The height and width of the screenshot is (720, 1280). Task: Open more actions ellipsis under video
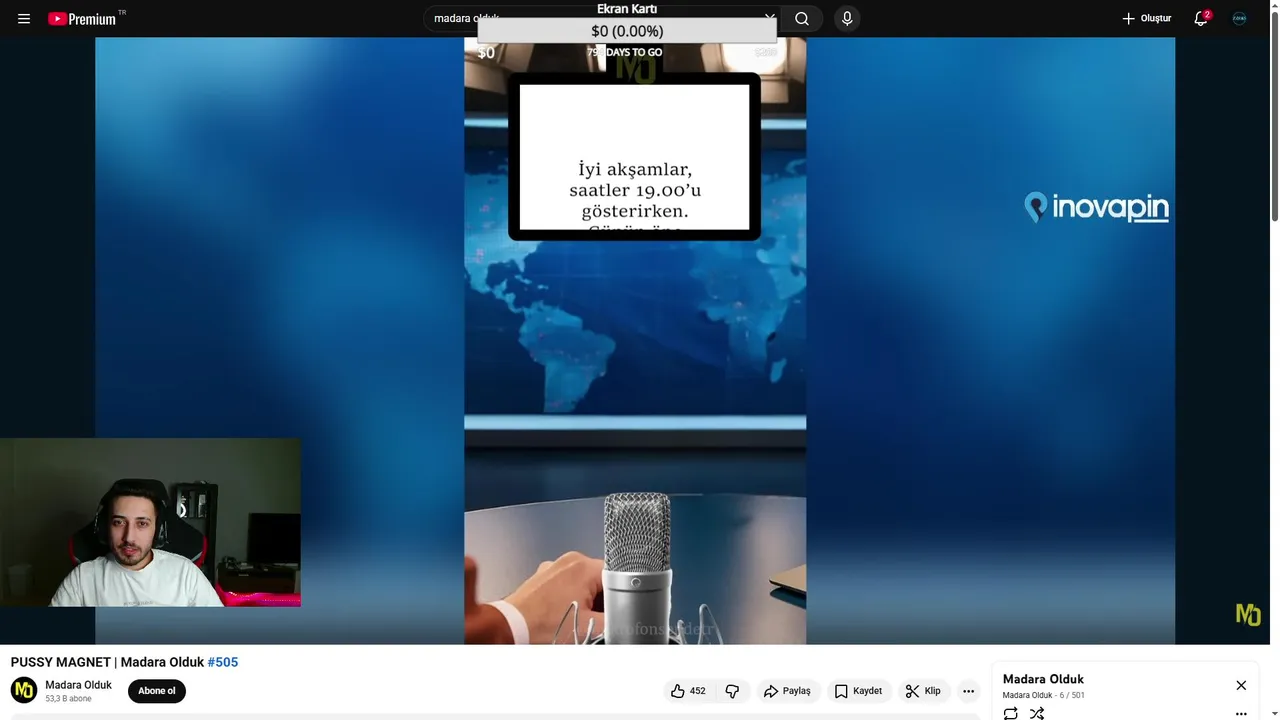click(968, 691)
